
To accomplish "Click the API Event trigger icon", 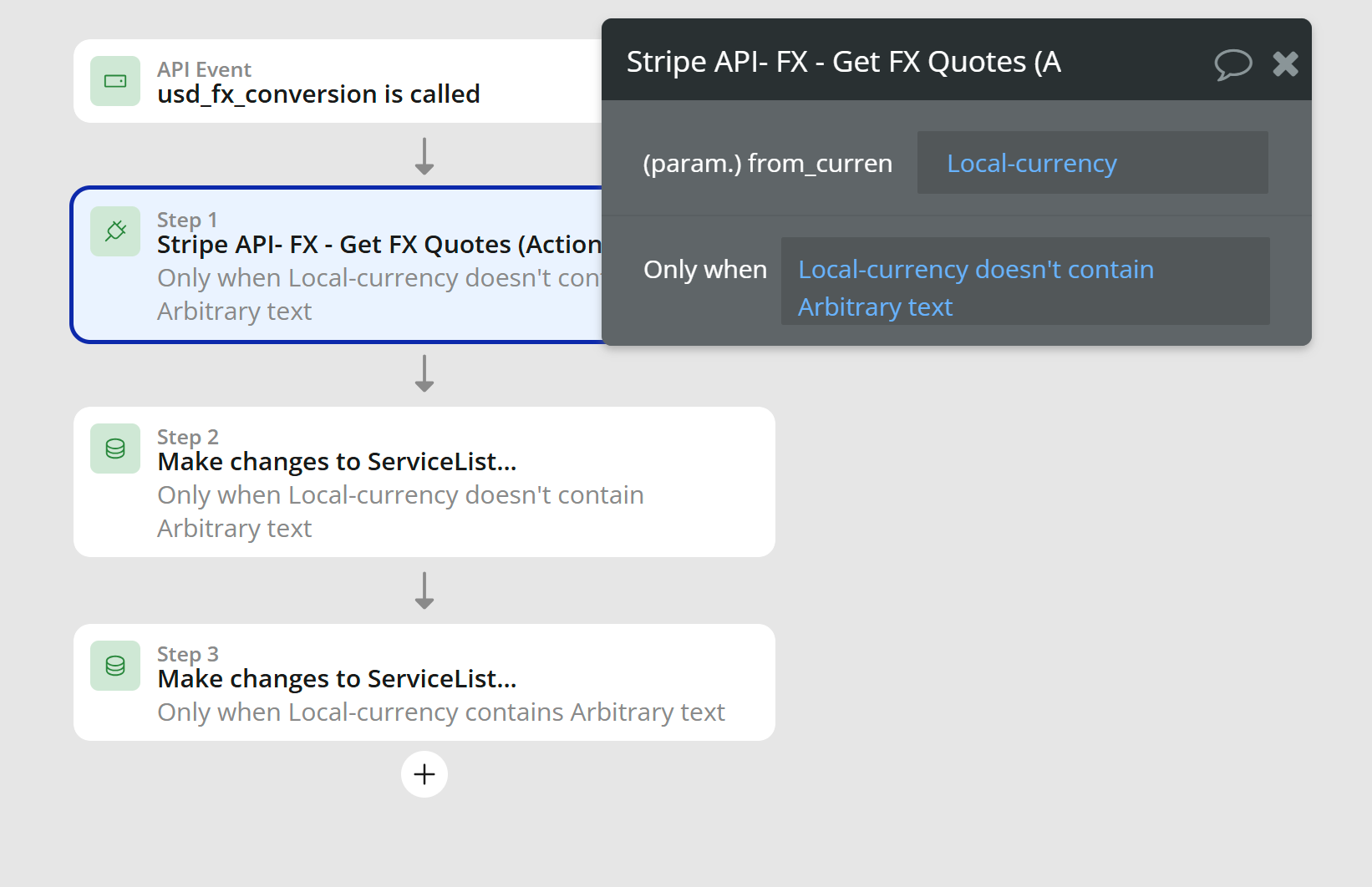I will (x=115, y=81).
